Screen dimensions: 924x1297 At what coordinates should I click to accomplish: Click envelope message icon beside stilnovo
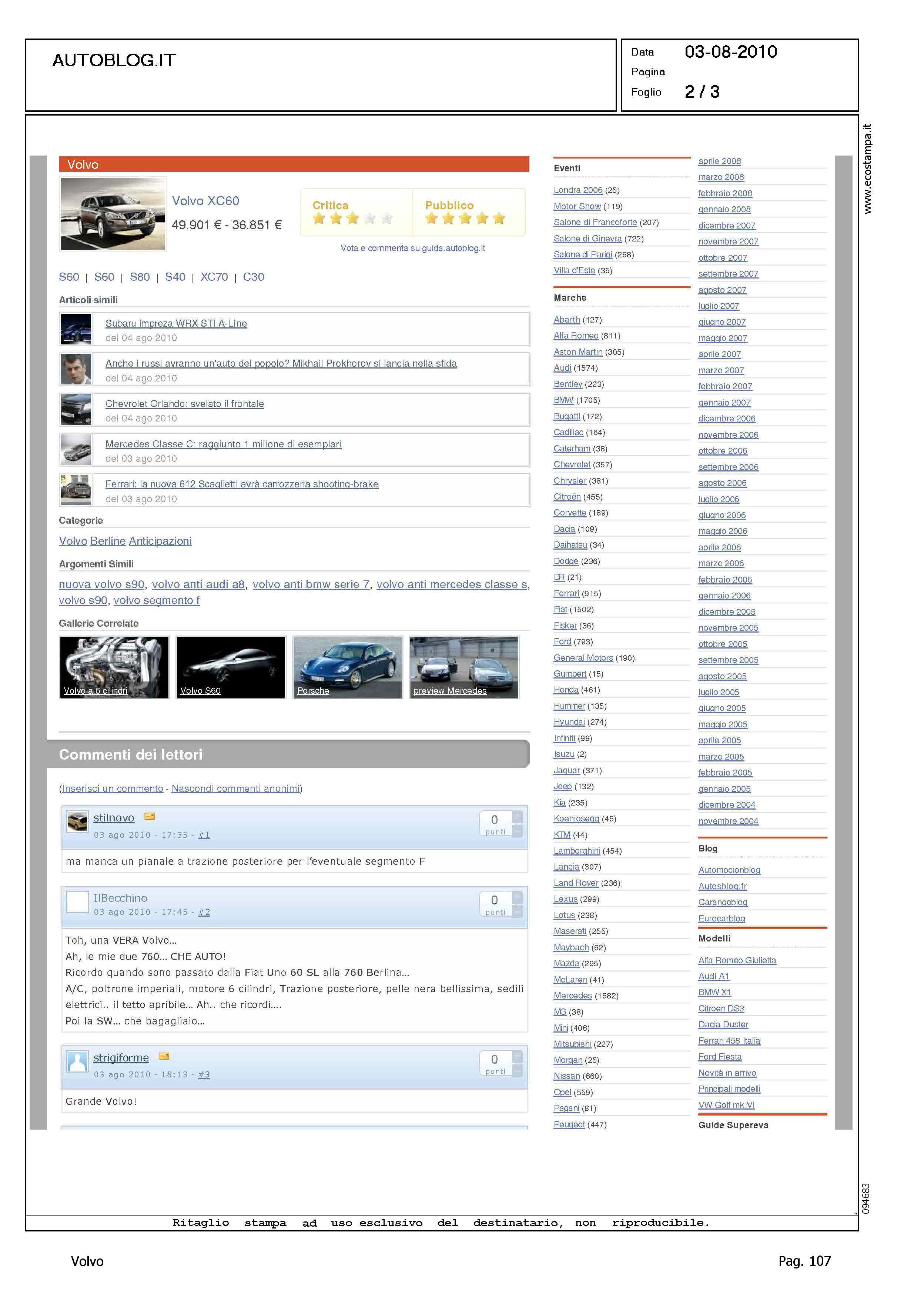150,817
